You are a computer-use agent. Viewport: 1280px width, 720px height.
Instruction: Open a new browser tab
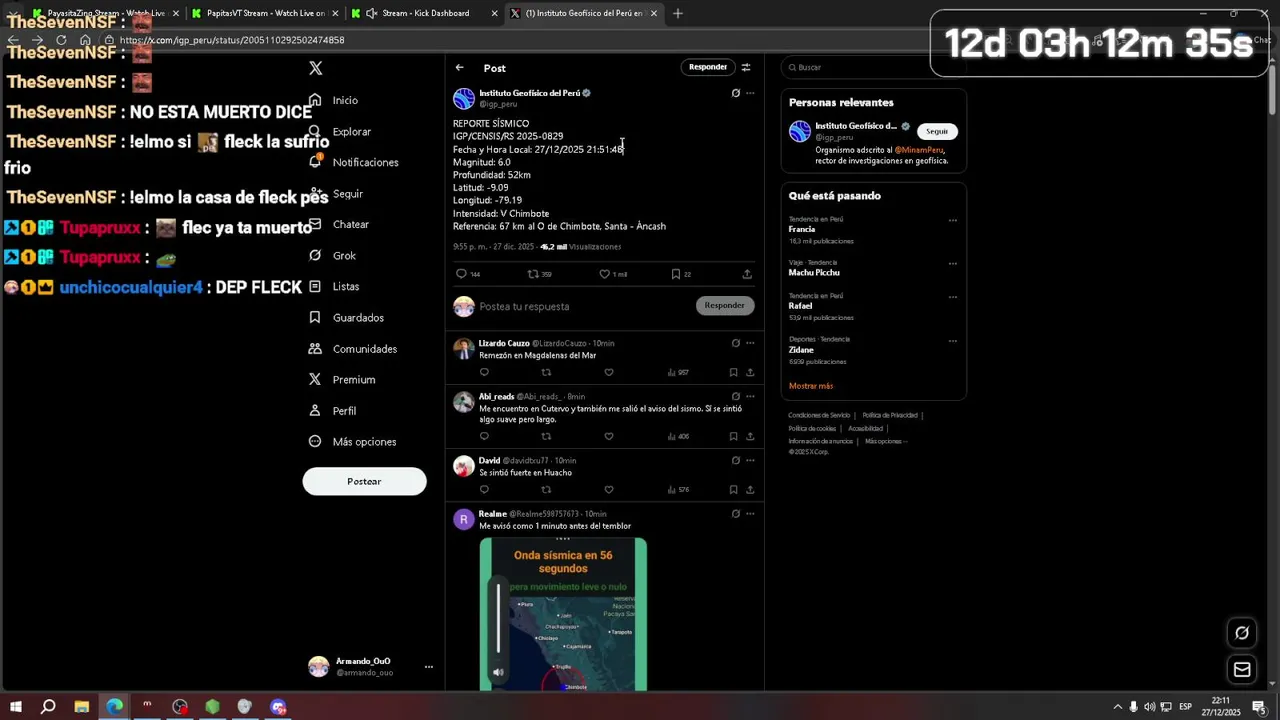click(x=677, y=13)
